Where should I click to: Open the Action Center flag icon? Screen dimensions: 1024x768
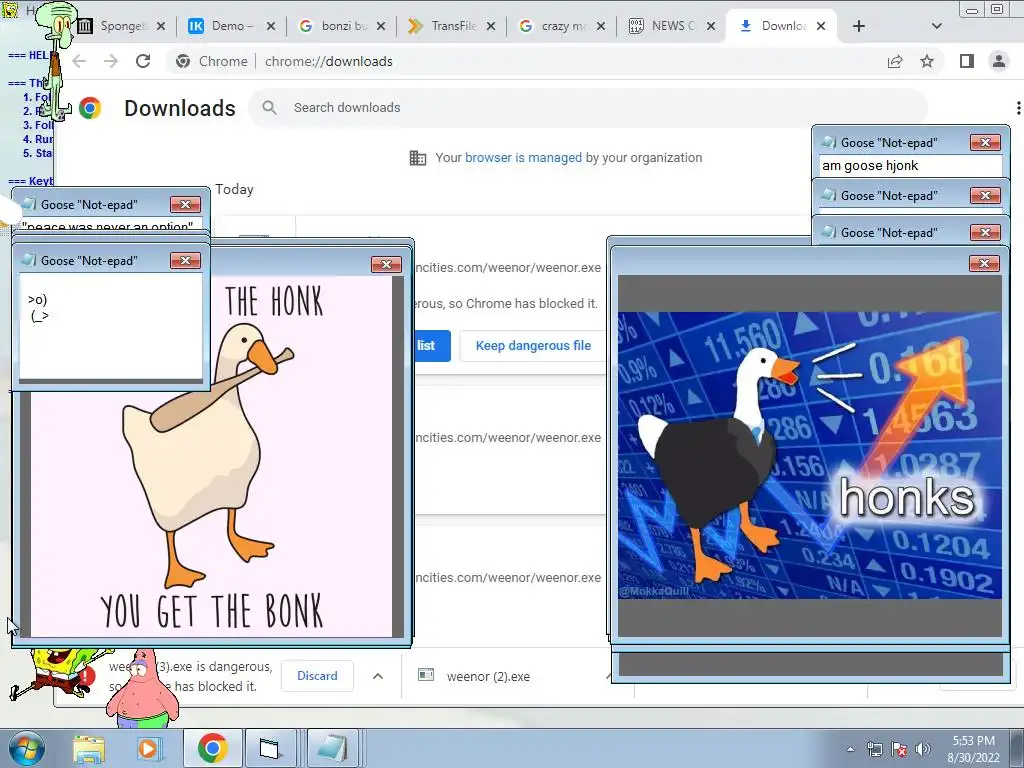click(899, 749)
